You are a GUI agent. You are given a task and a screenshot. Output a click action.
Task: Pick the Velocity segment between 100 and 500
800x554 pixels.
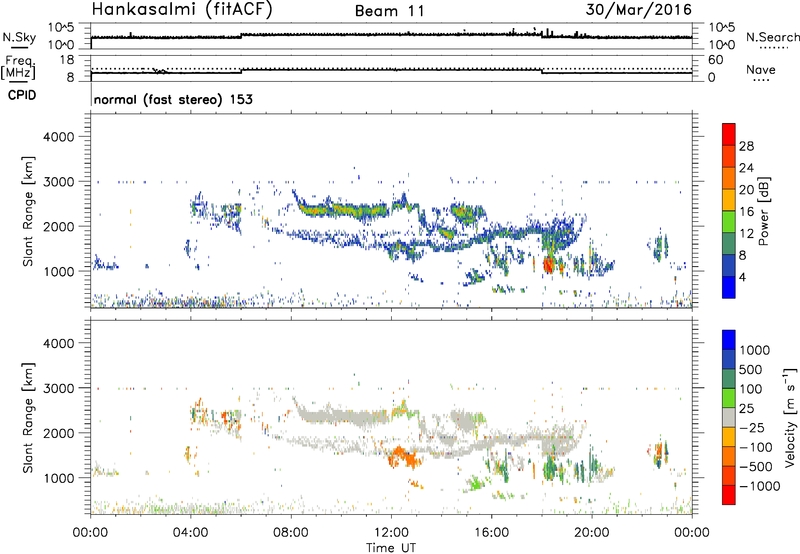click(x=729, y=379)
